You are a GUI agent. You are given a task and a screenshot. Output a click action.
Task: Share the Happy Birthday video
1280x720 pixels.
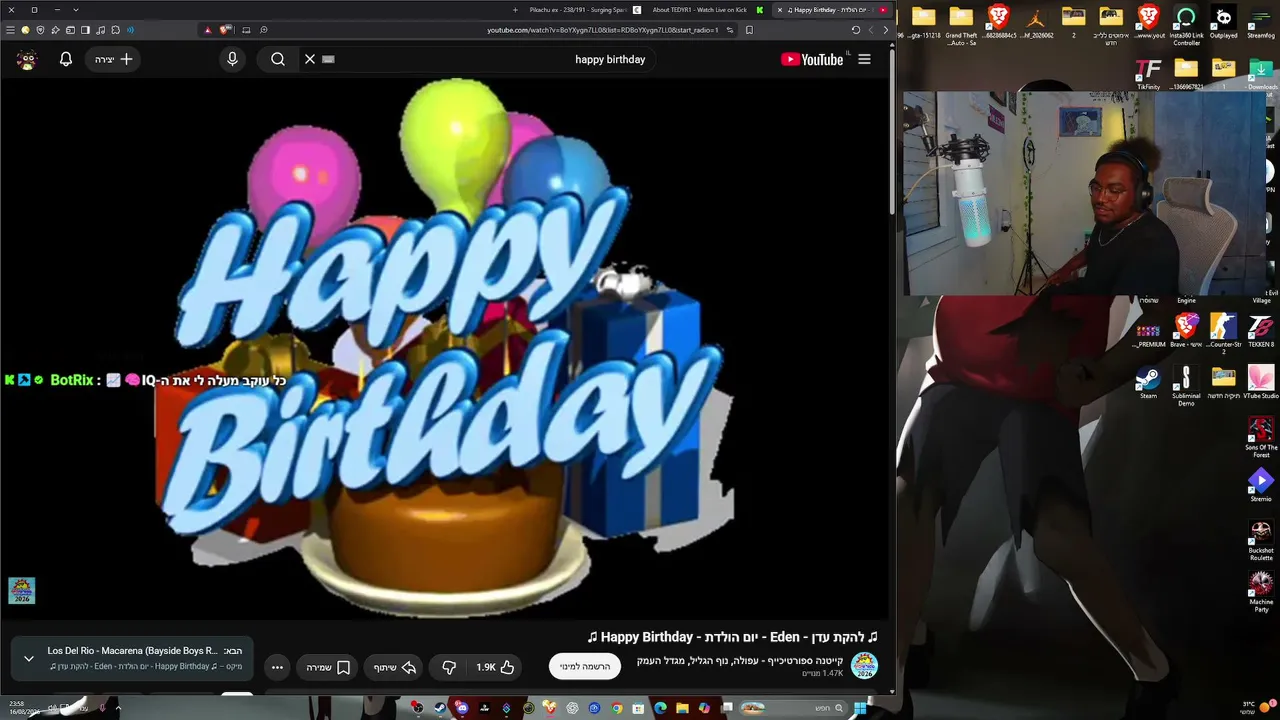tap(395, 667)
